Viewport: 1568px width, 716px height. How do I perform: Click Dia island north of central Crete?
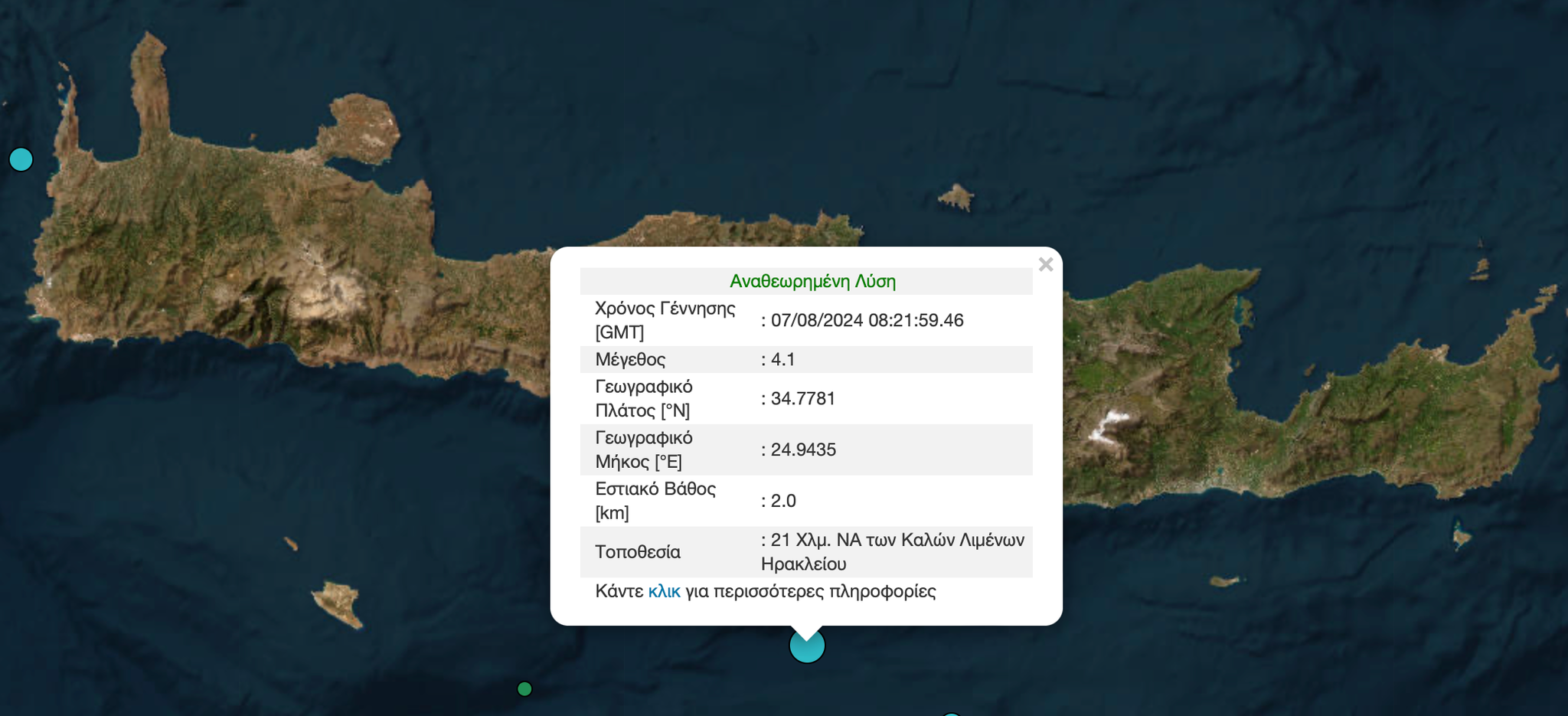(x=957, y=195)
